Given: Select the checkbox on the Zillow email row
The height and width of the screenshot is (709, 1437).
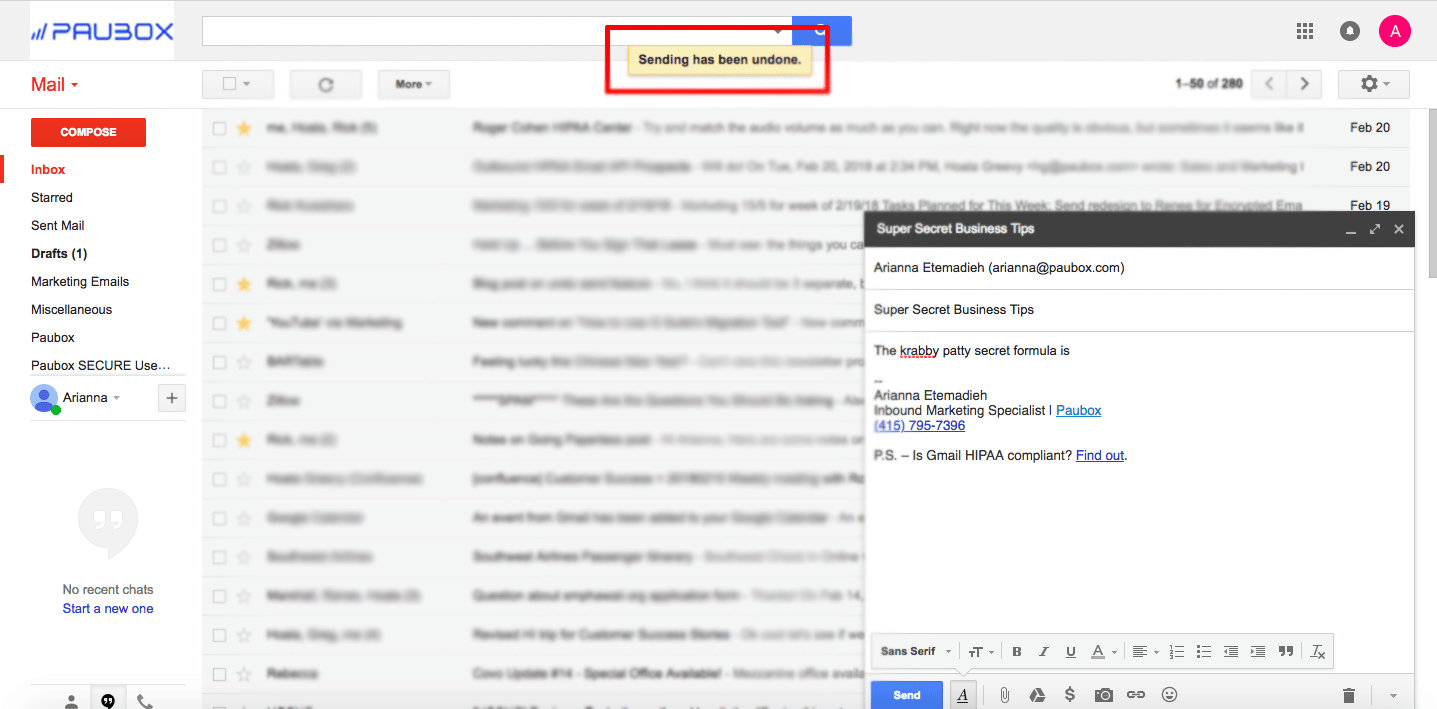Looking at the screenshot, I should 219,244.
